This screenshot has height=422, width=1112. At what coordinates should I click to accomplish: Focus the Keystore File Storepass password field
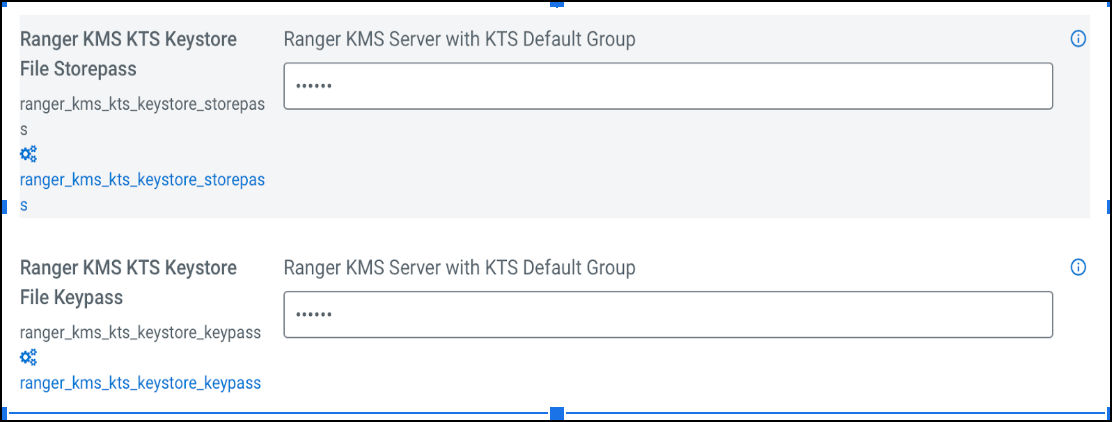(668, 86)
